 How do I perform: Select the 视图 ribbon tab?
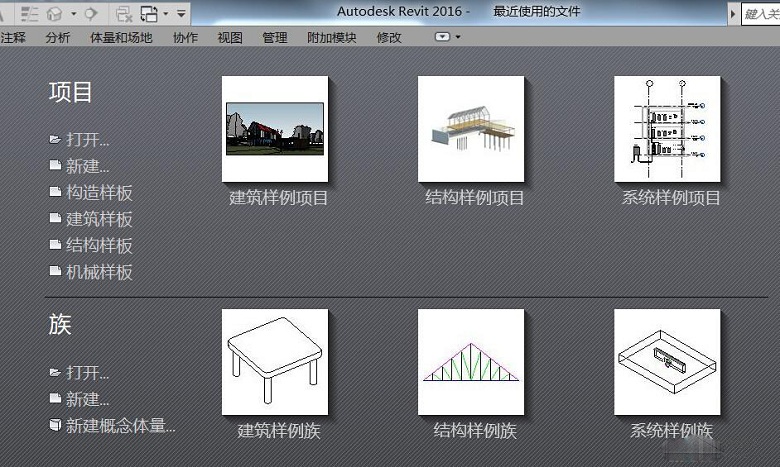point(230,37)
